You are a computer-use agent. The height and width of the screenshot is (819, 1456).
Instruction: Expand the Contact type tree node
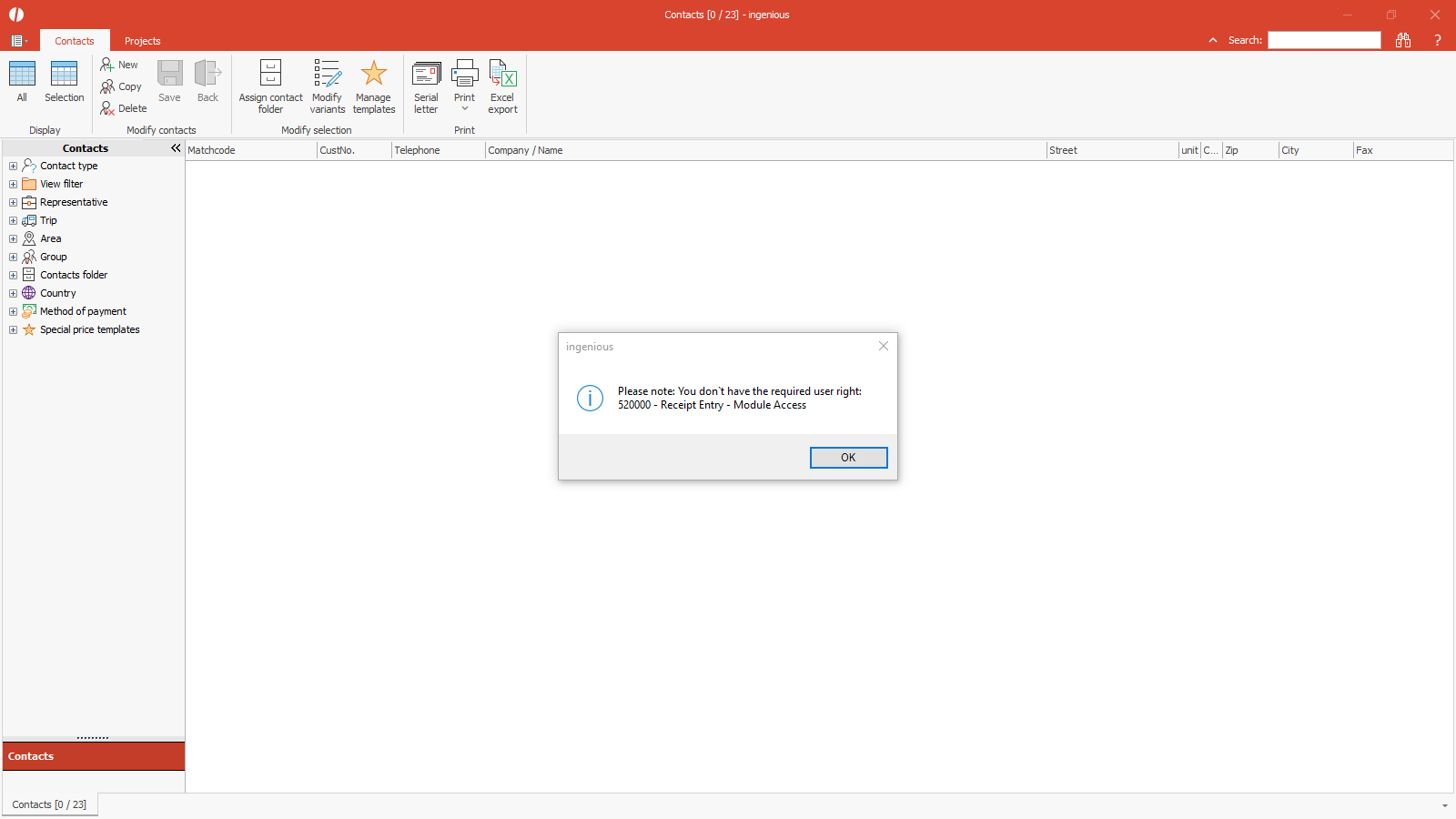tap(13, 166)
